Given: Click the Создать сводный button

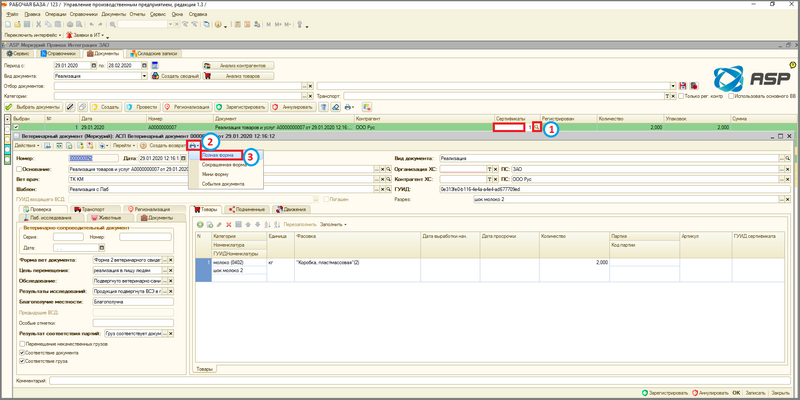Looking at the screenshot, I should (176, 76).
